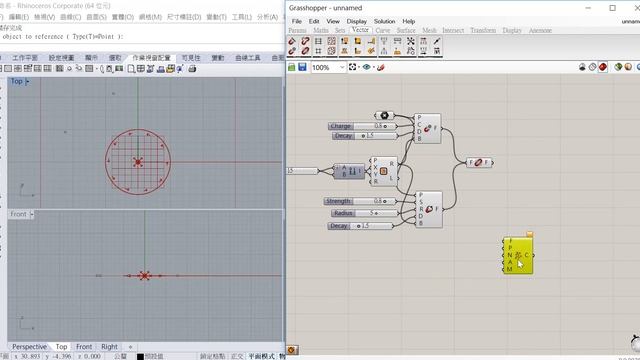This screenshot has width=640, height=360.
Task: Switch to the Anemone component tab
Action: (540, 30)
